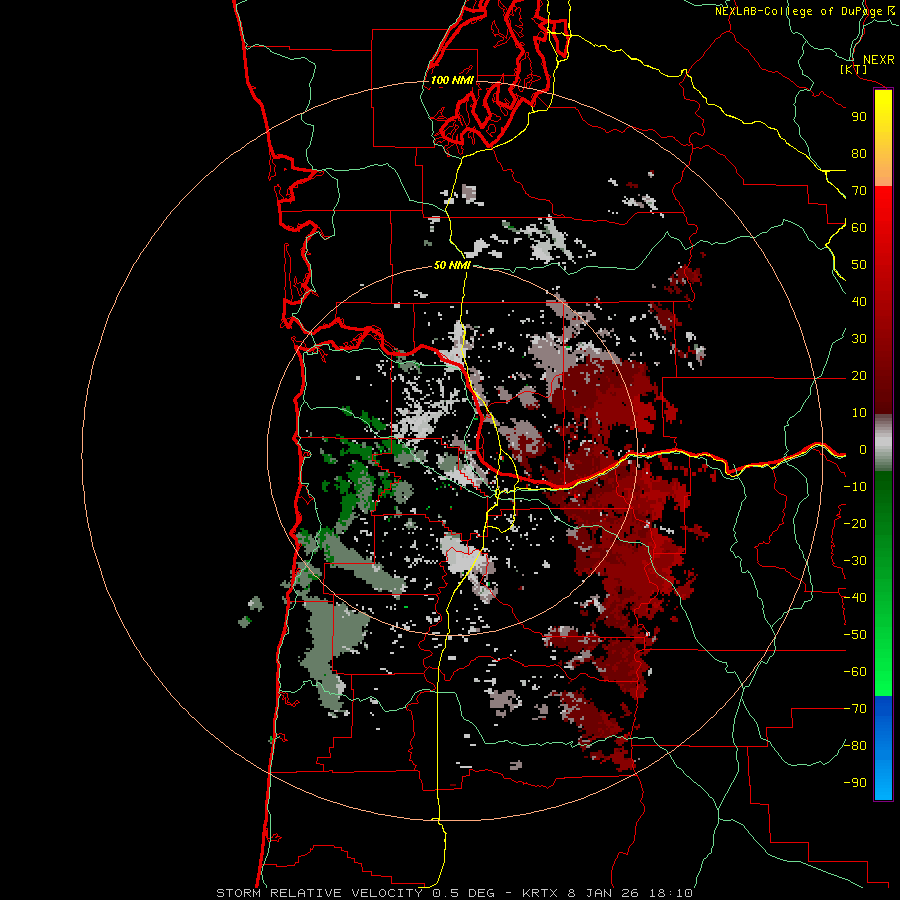This screenshot has height=900, width=900.
Task: Click the NEXR label at top right
Action: (x=879, y=60)
